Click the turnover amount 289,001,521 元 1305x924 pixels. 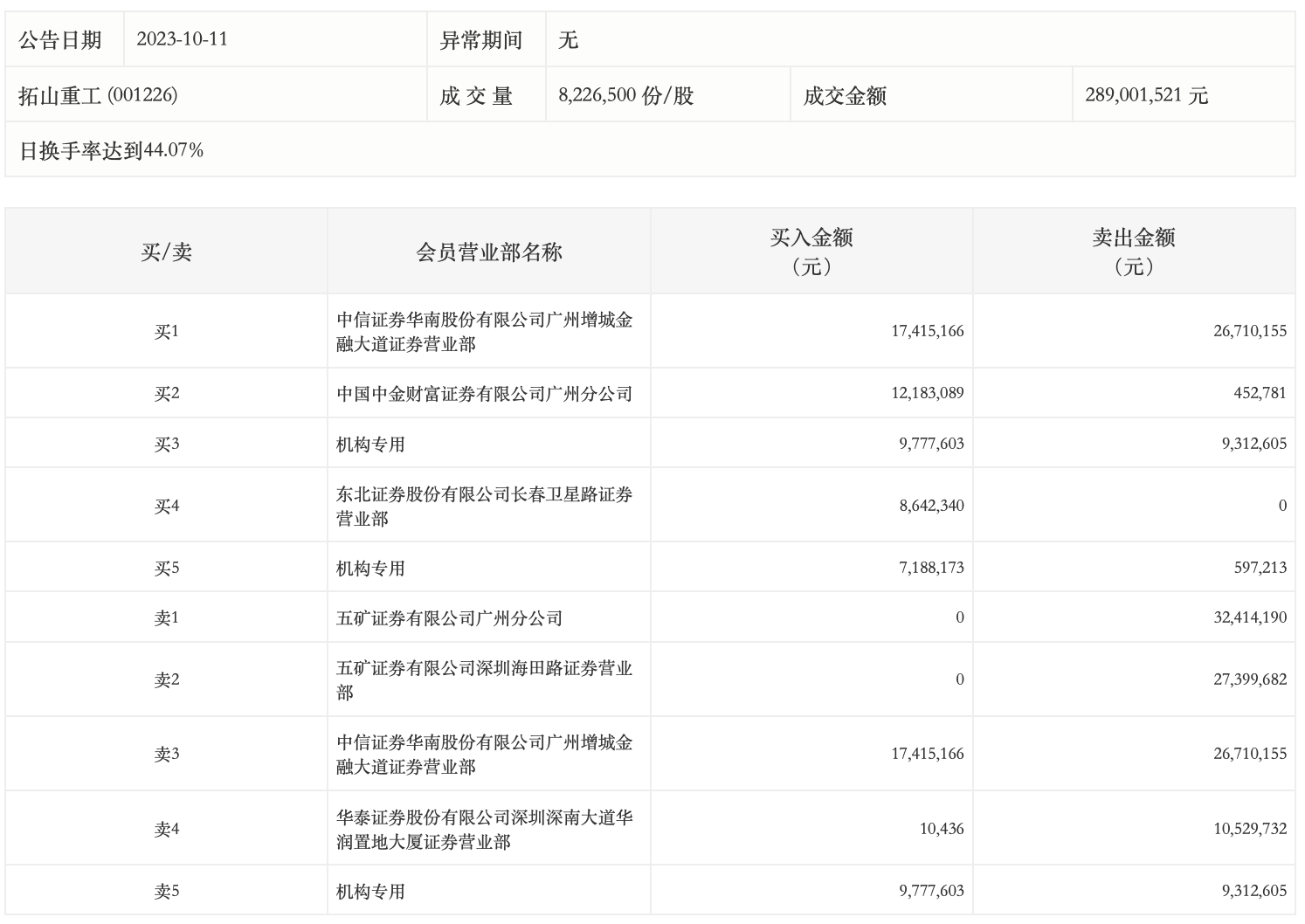[1146, 95]
